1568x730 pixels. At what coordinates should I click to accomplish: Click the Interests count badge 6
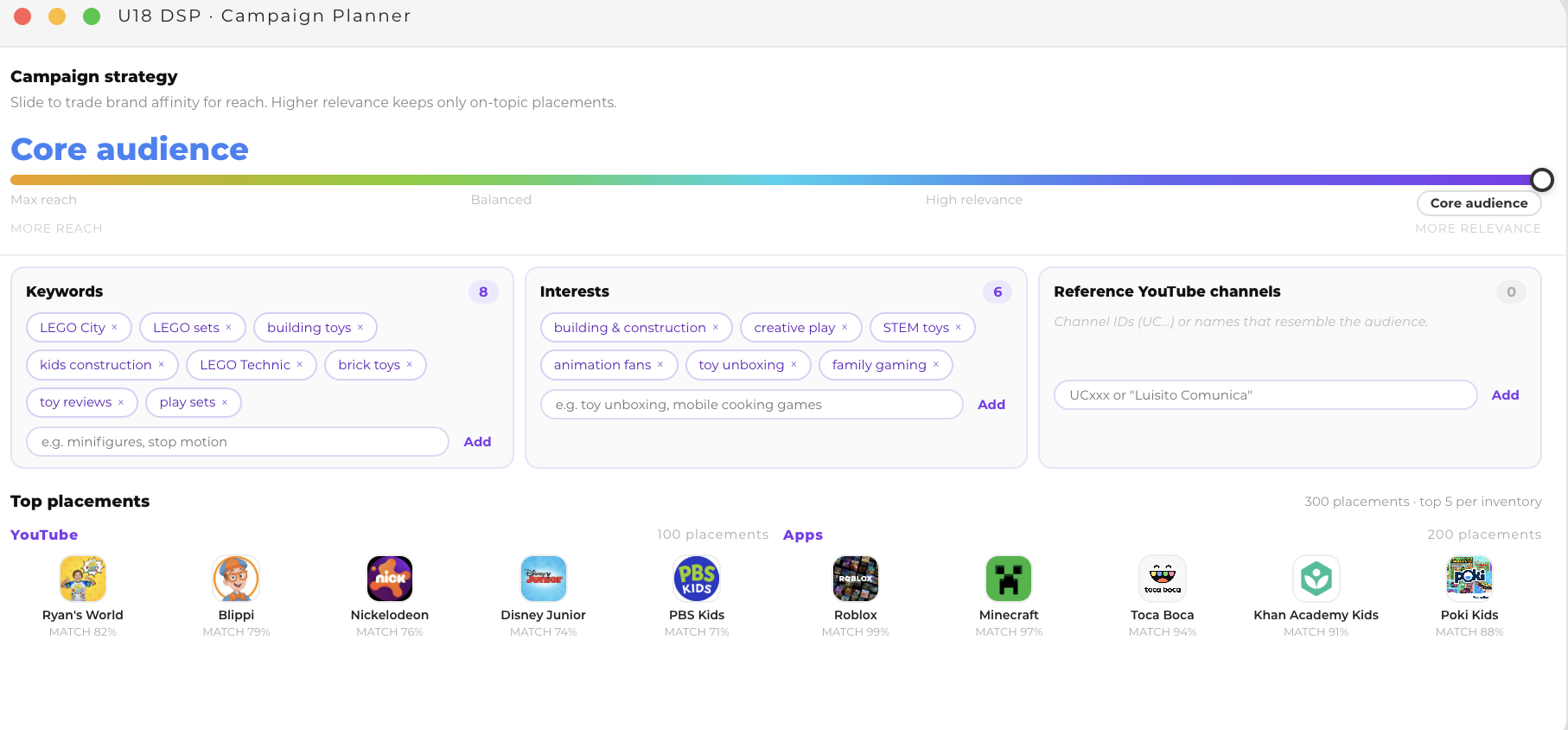tap(998, 292)
